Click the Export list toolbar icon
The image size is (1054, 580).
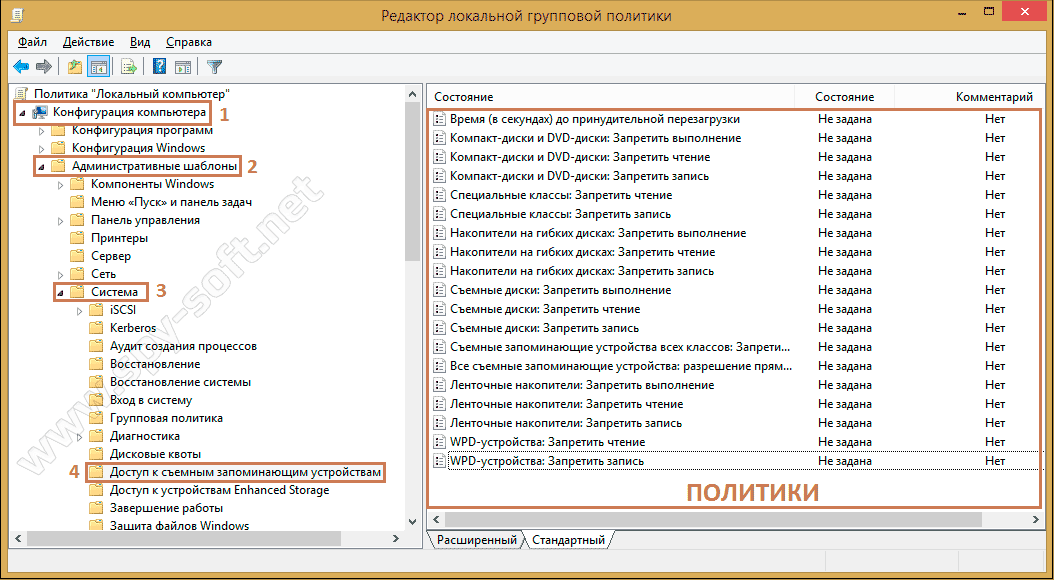pyautogui.click(x=128, y=67)
